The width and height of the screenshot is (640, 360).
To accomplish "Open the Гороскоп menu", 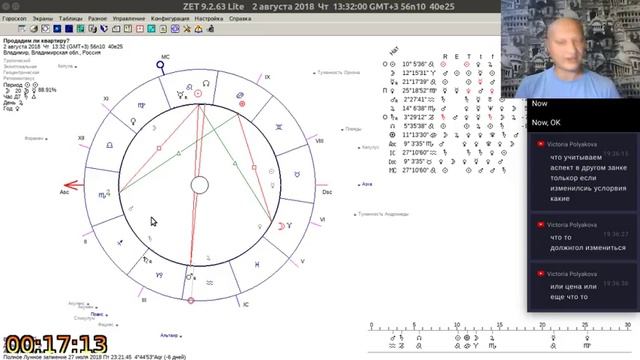I will (14, 18).
